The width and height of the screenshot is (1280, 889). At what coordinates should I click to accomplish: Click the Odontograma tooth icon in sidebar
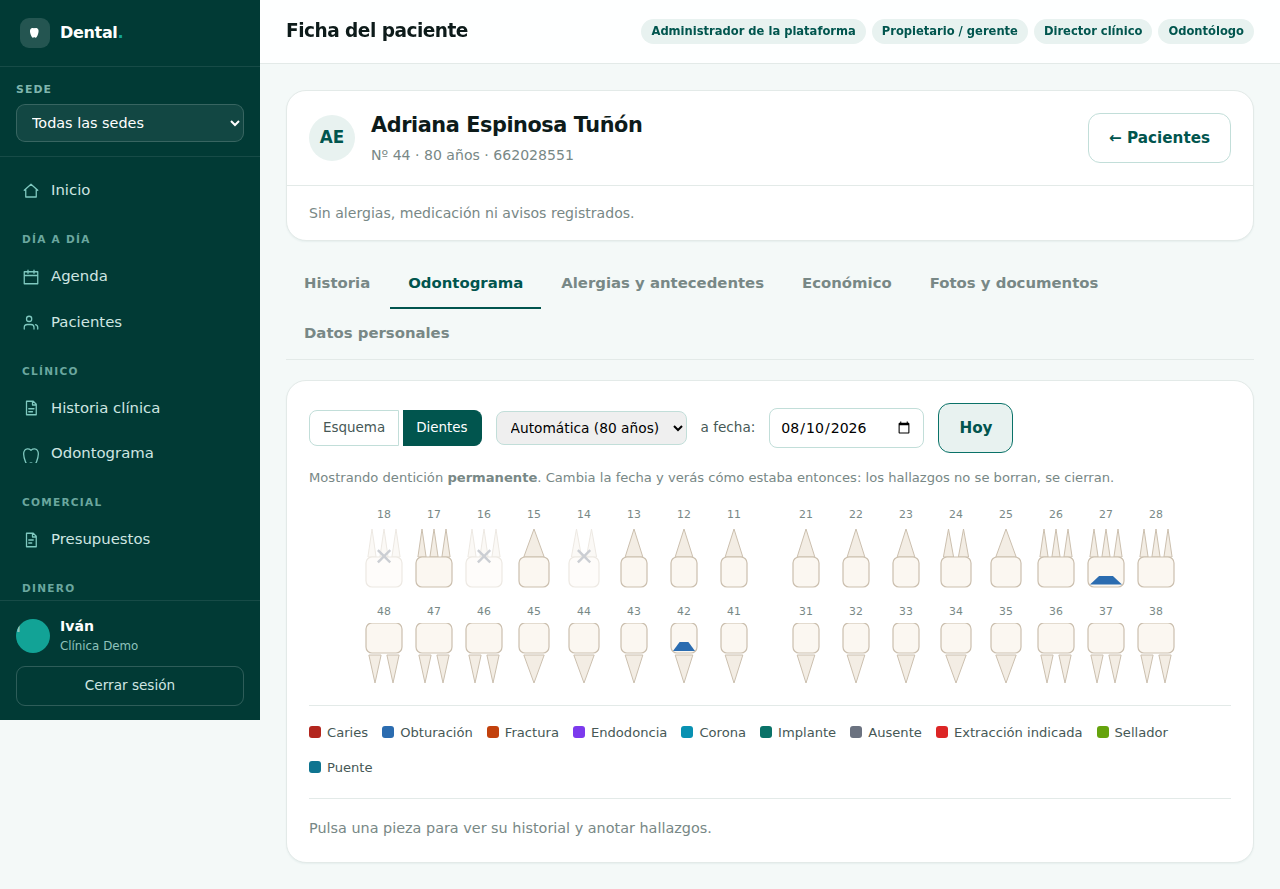(31, 454)
